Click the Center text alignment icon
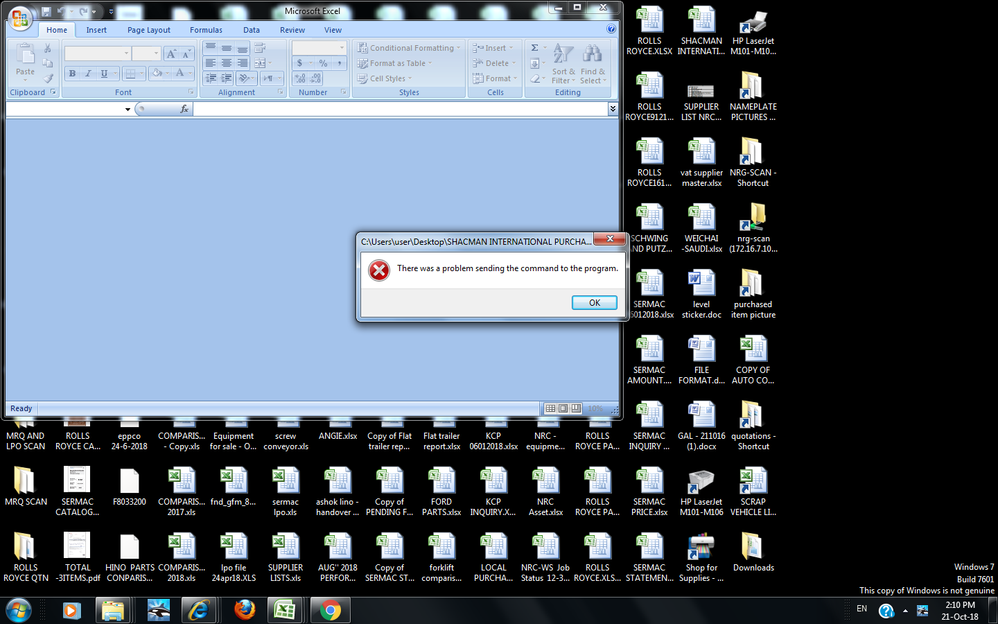This screenshot has width=998, height=624. 226,63
